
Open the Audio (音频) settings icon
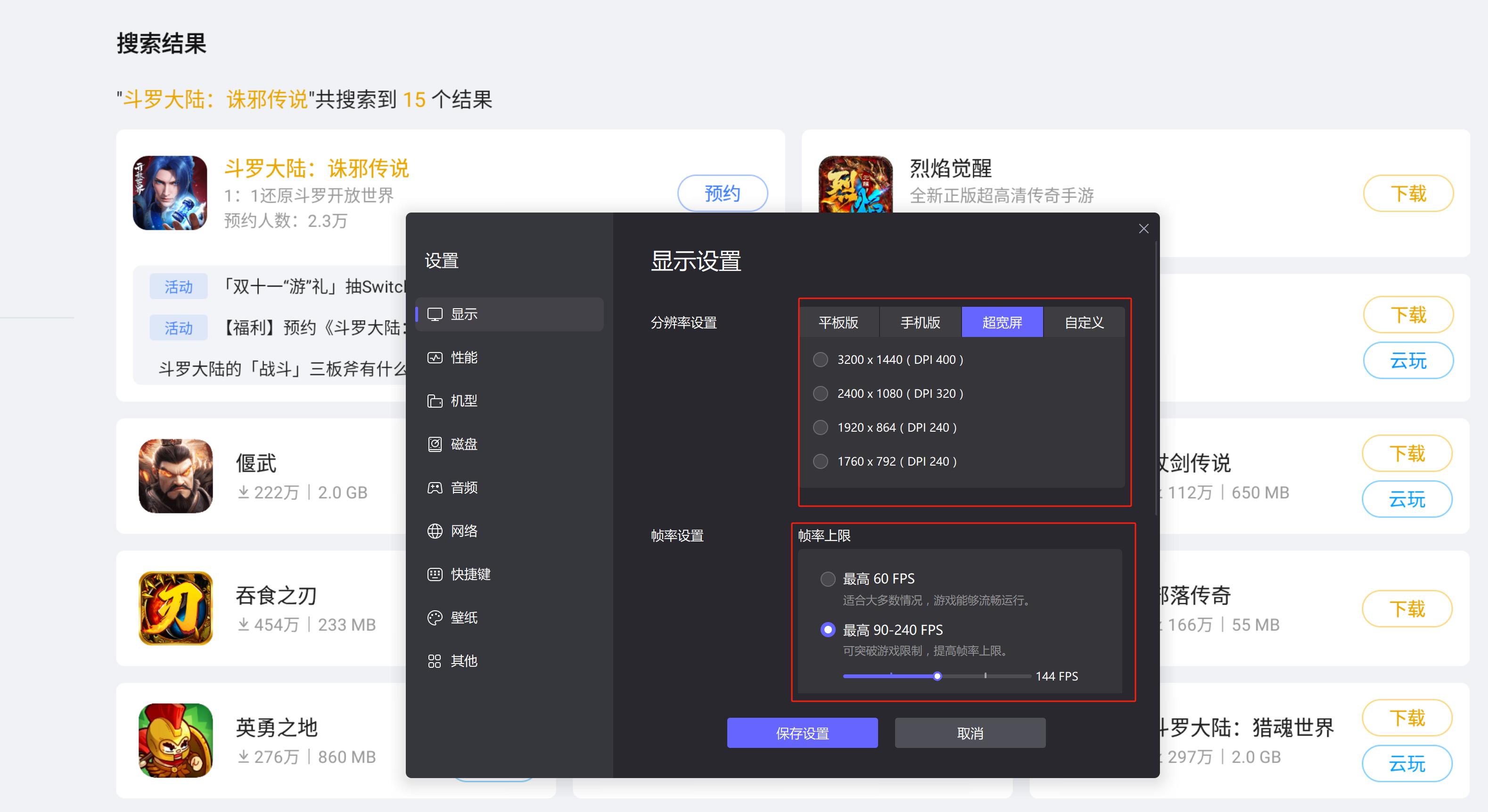[435, 487]
